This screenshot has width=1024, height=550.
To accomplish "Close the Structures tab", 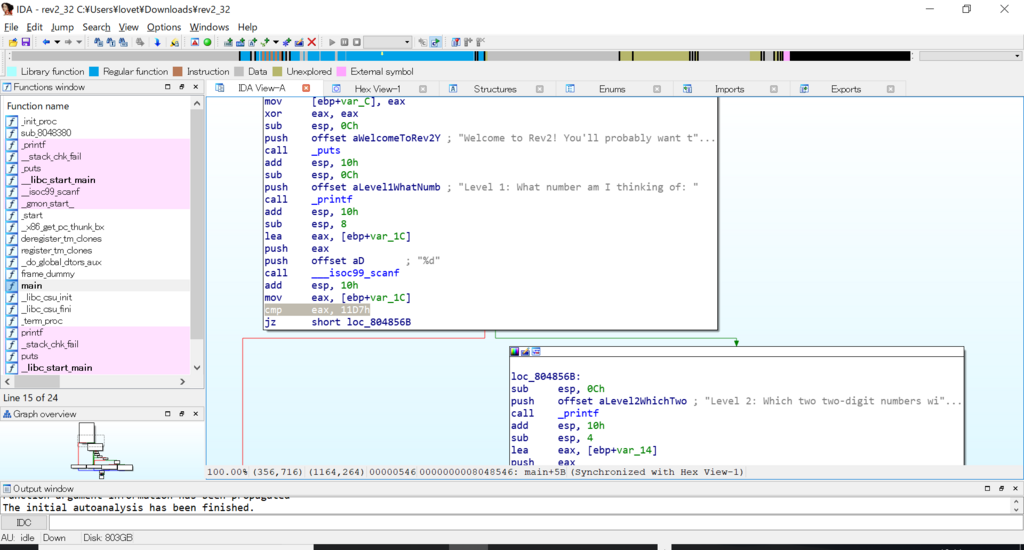I will (x=539, y=89).
